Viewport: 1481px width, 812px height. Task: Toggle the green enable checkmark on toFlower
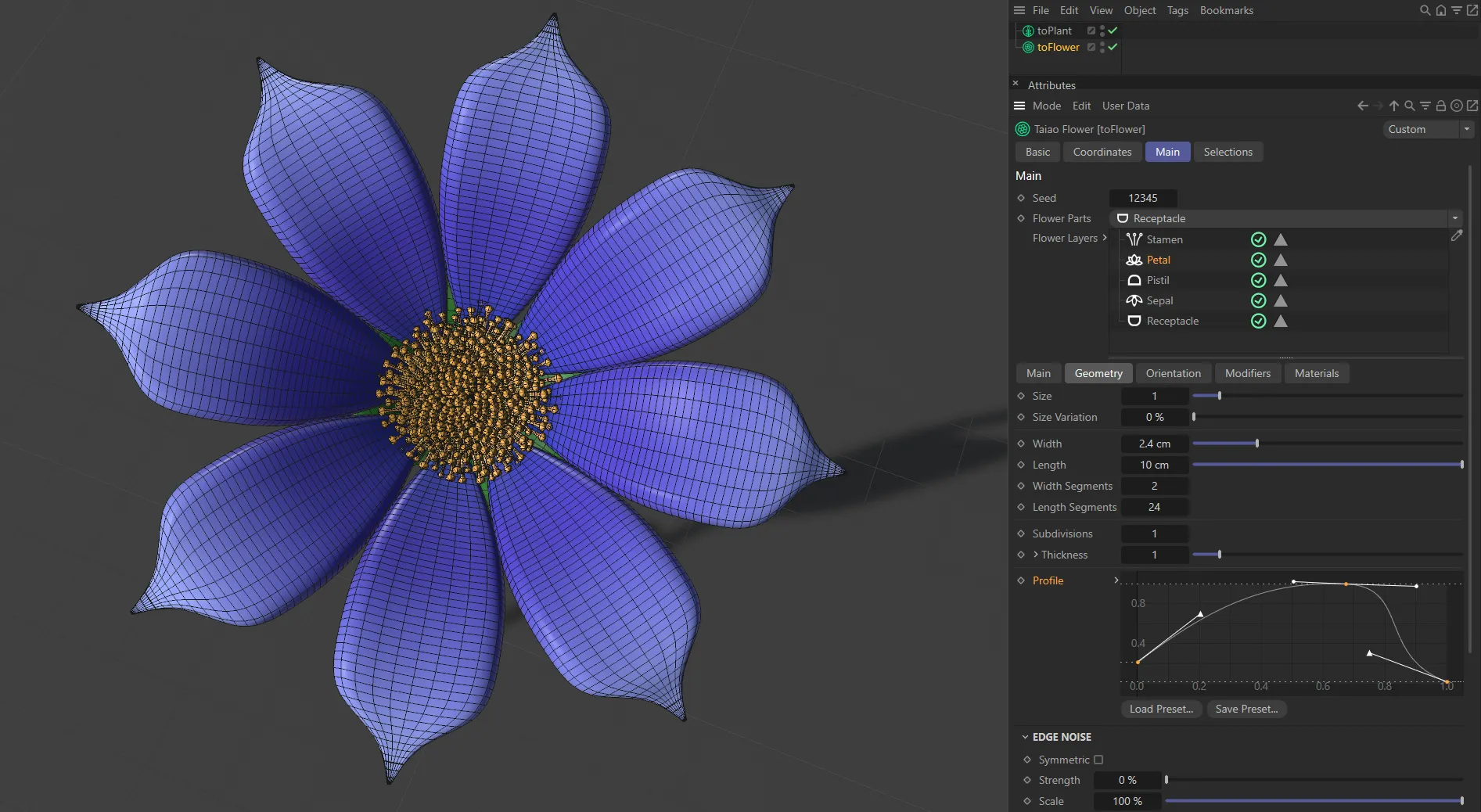pyautogui.click(x=1113, y=48)
